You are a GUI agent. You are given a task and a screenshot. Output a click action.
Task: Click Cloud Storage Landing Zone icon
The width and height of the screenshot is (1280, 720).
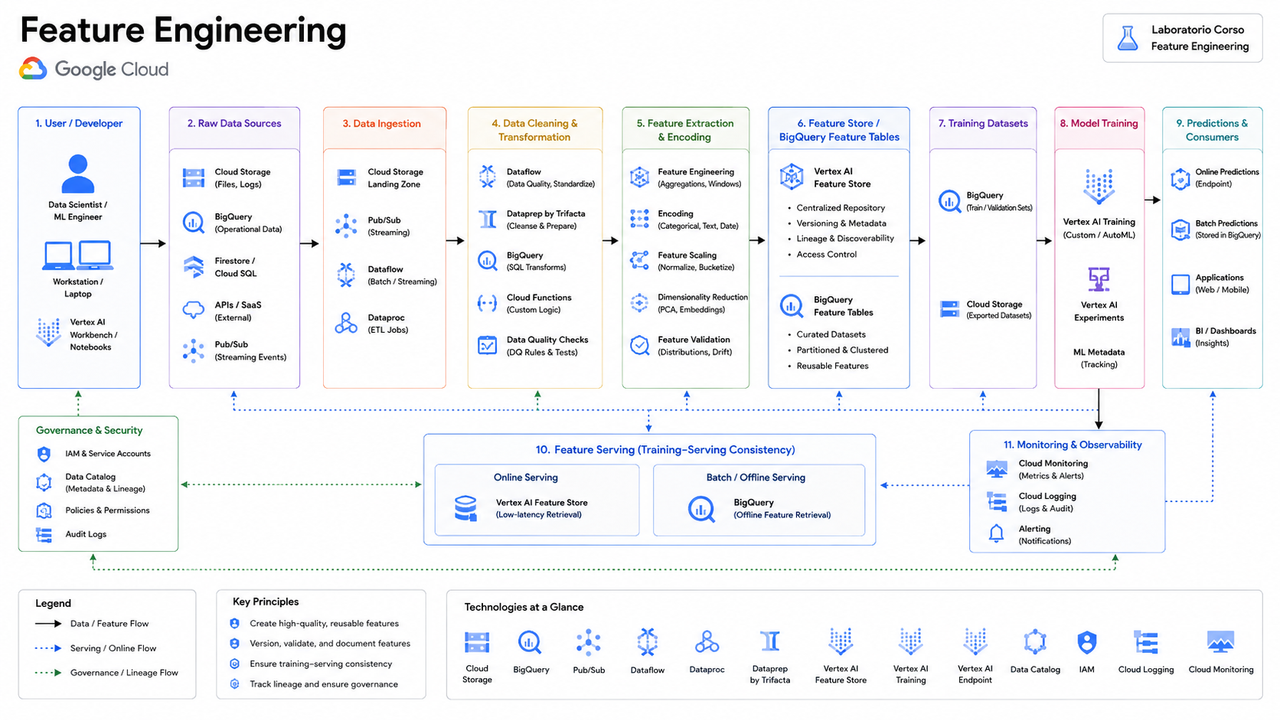click(346, 178)
